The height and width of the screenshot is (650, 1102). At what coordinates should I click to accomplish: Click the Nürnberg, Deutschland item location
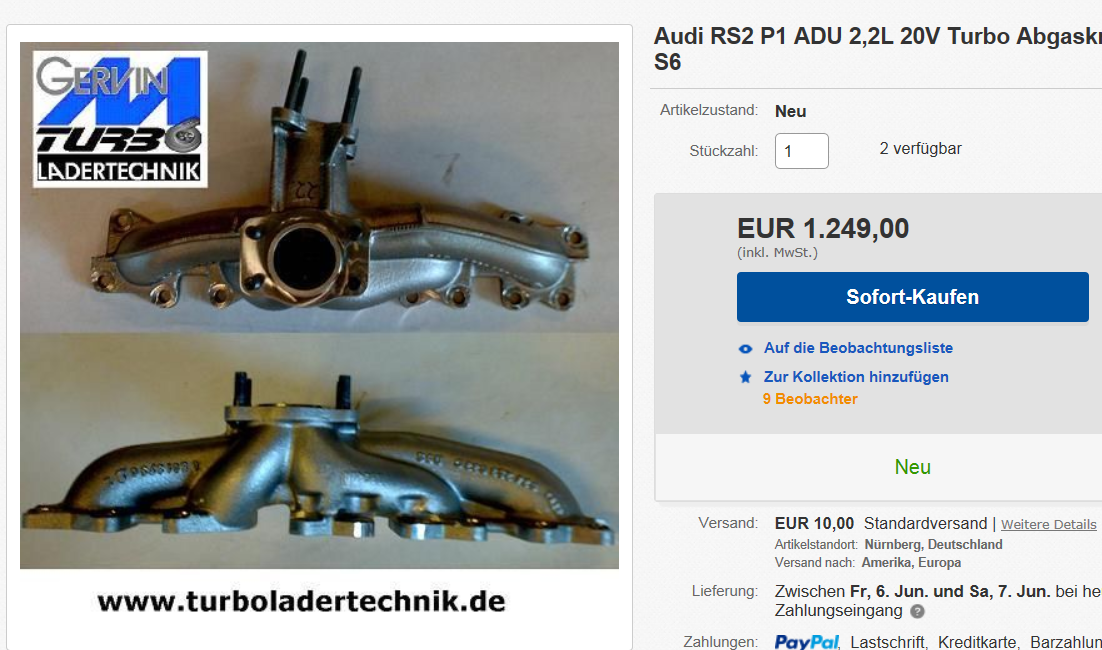(x=933, y=545)
